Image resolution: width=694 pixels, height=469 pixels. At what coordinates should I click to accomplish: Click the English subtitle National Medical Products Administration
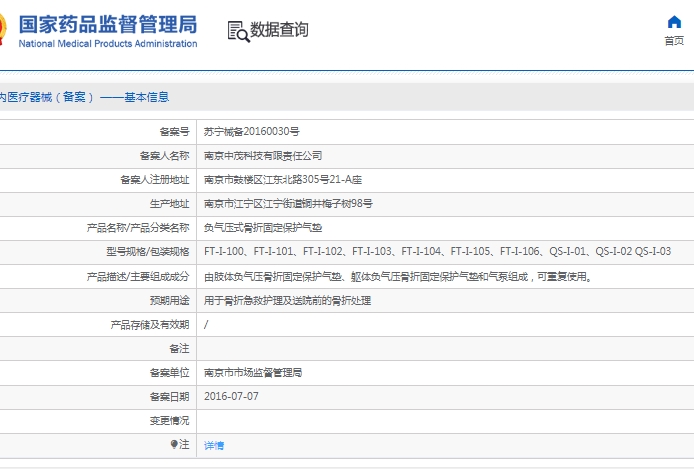pos(108,43)
